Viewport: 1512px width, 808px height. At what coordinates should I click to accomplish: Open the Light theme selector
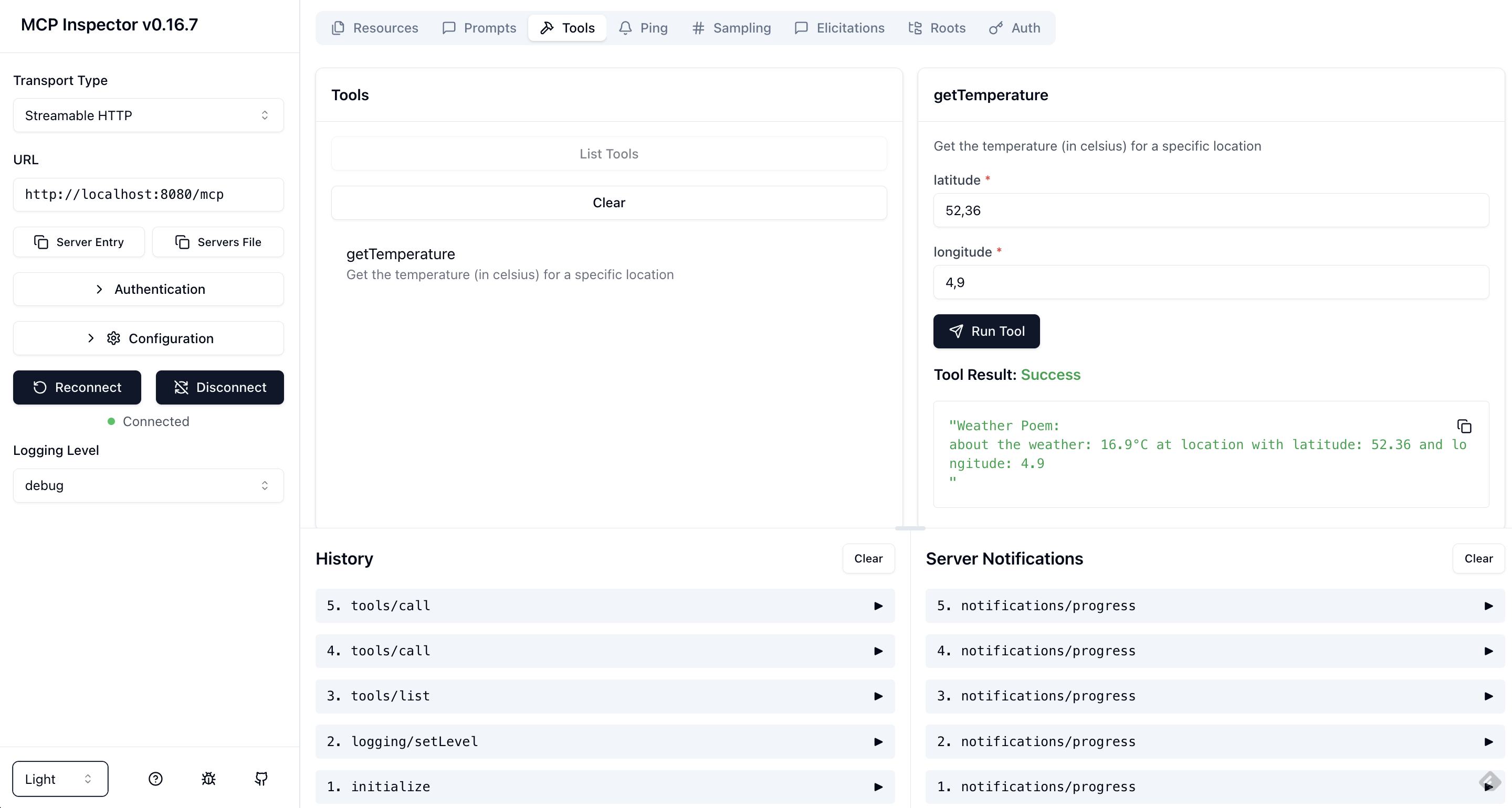pos(60,779)
